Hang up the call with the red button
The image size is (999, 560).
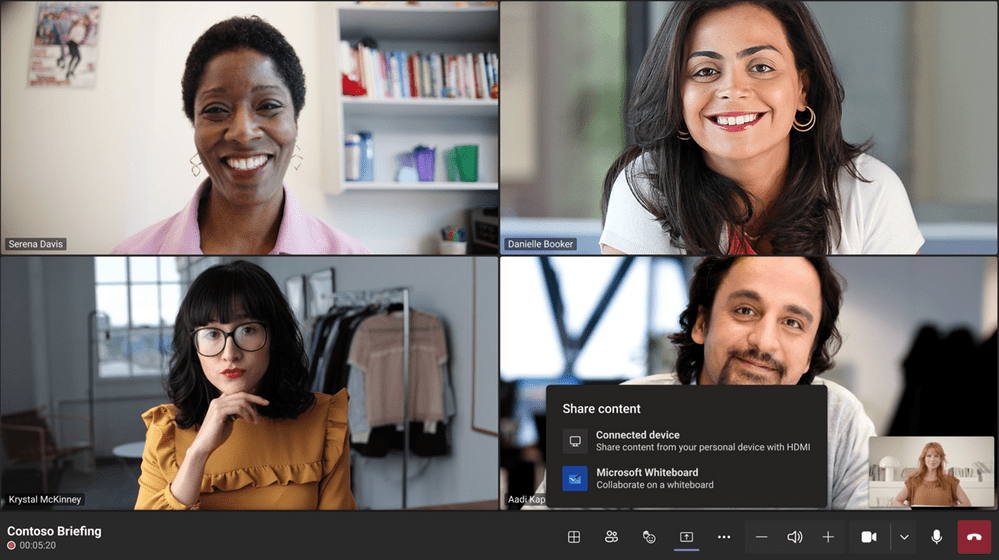(974, 537)
